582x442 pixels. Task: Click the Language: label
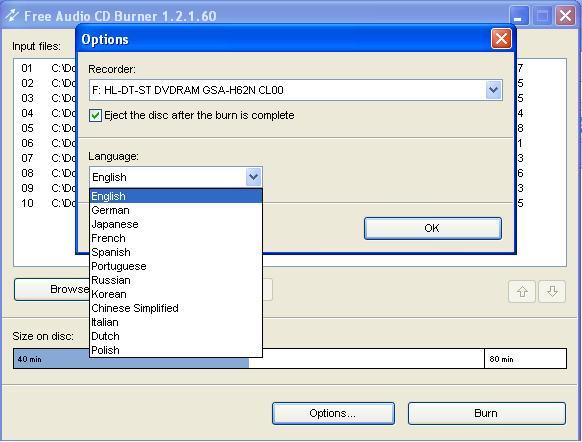pyautogui.click(x=113, y=157)
